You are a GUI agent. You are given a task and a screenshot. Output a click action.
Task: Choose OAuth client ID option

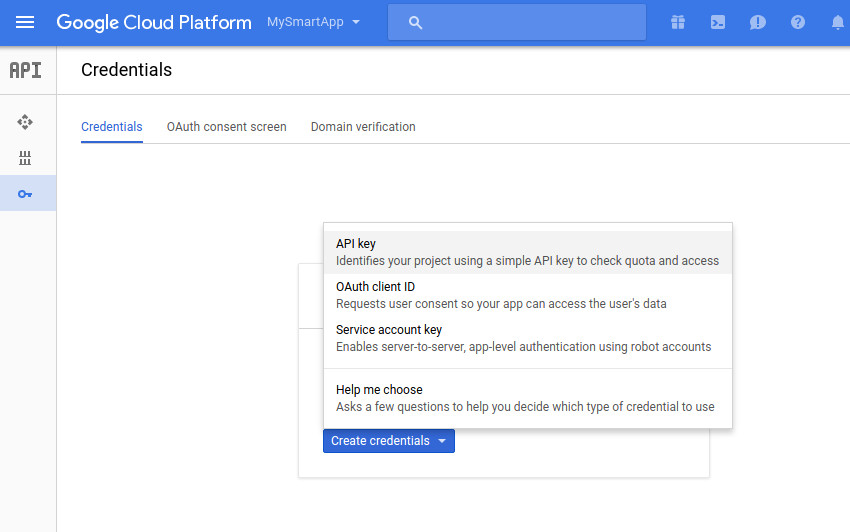[527, 295]
